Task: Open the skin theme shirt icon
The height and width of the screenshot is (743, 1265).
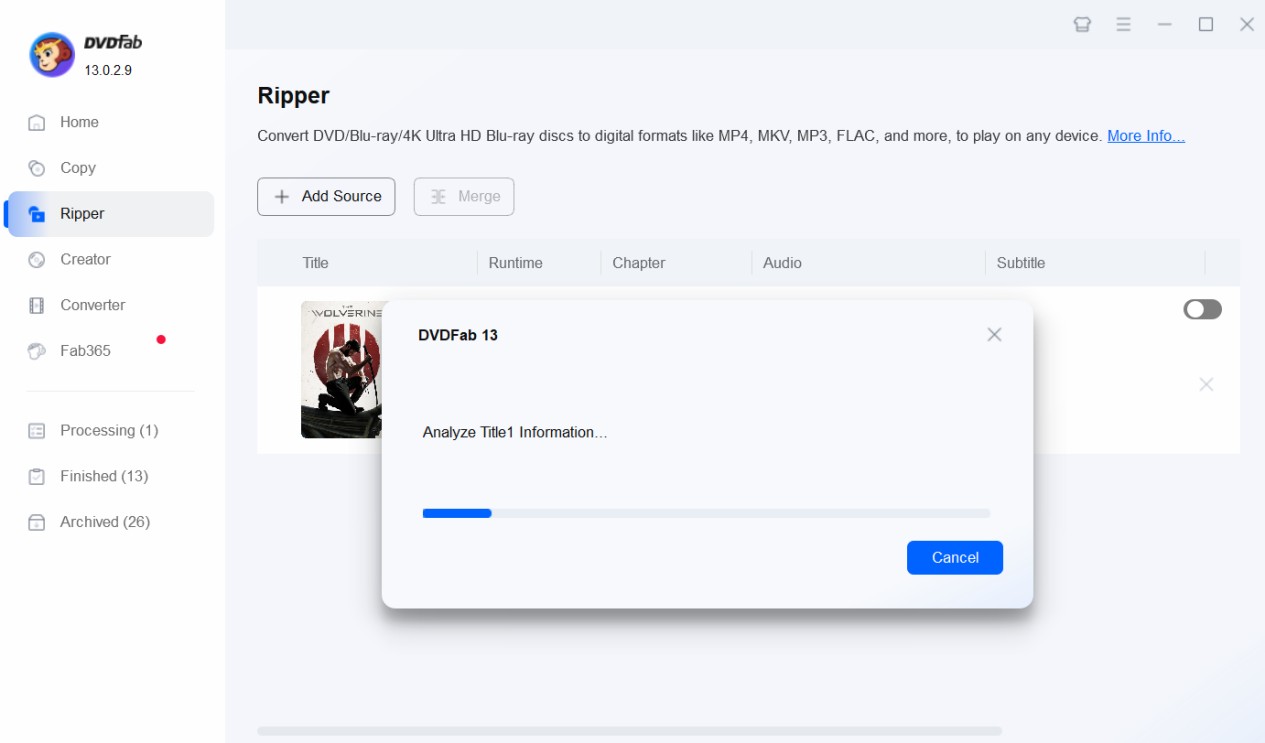Action: 1082,25
